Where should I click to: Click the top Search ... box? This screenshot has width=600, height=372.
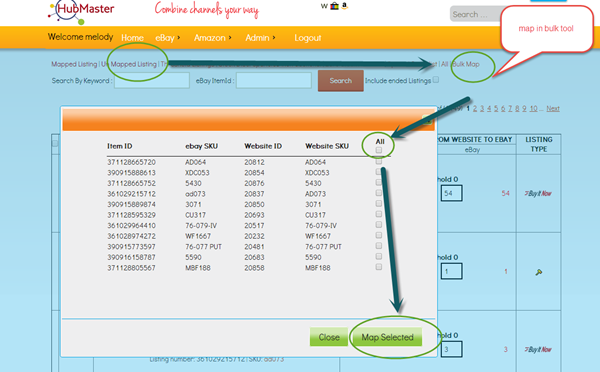click(476, 14)
